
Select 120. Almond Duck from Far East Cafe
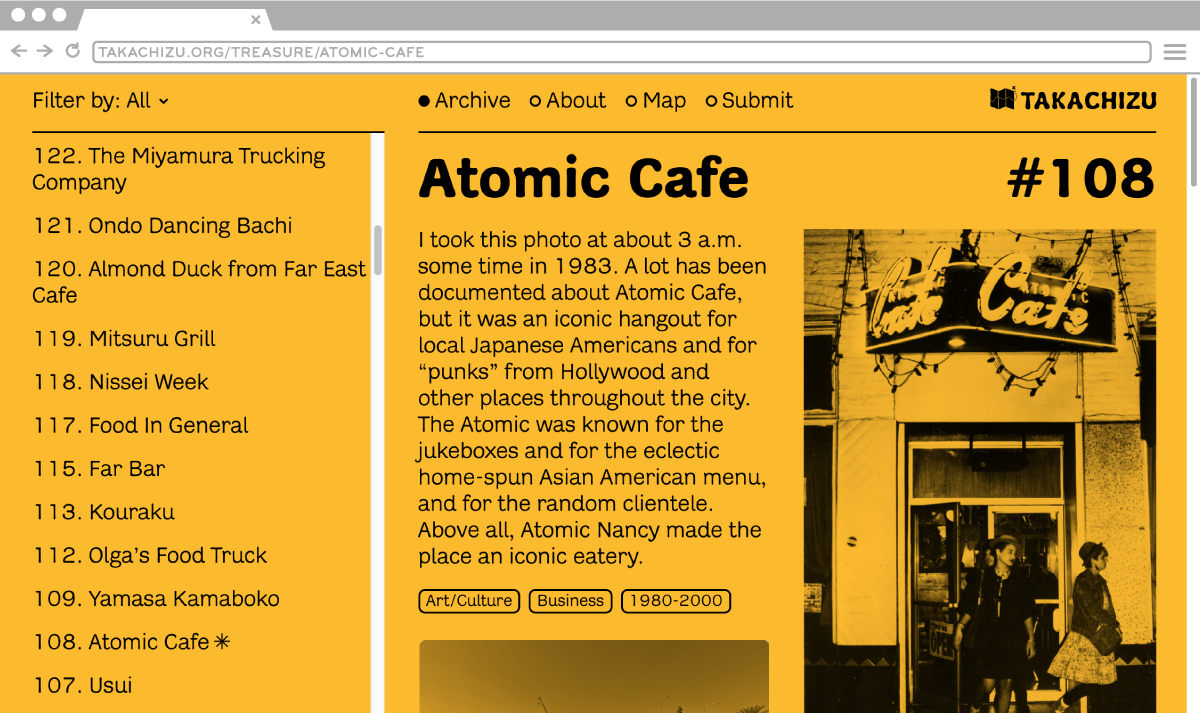click(199, 282)
